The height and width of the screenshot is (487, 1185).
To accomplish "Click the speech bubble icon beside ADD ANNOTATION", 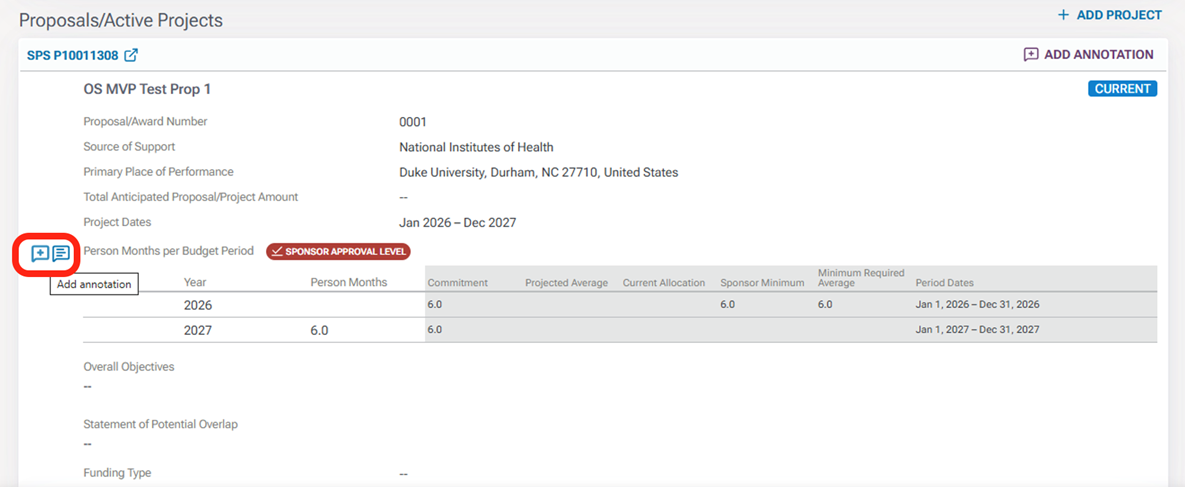I will tap(1031, 55).
